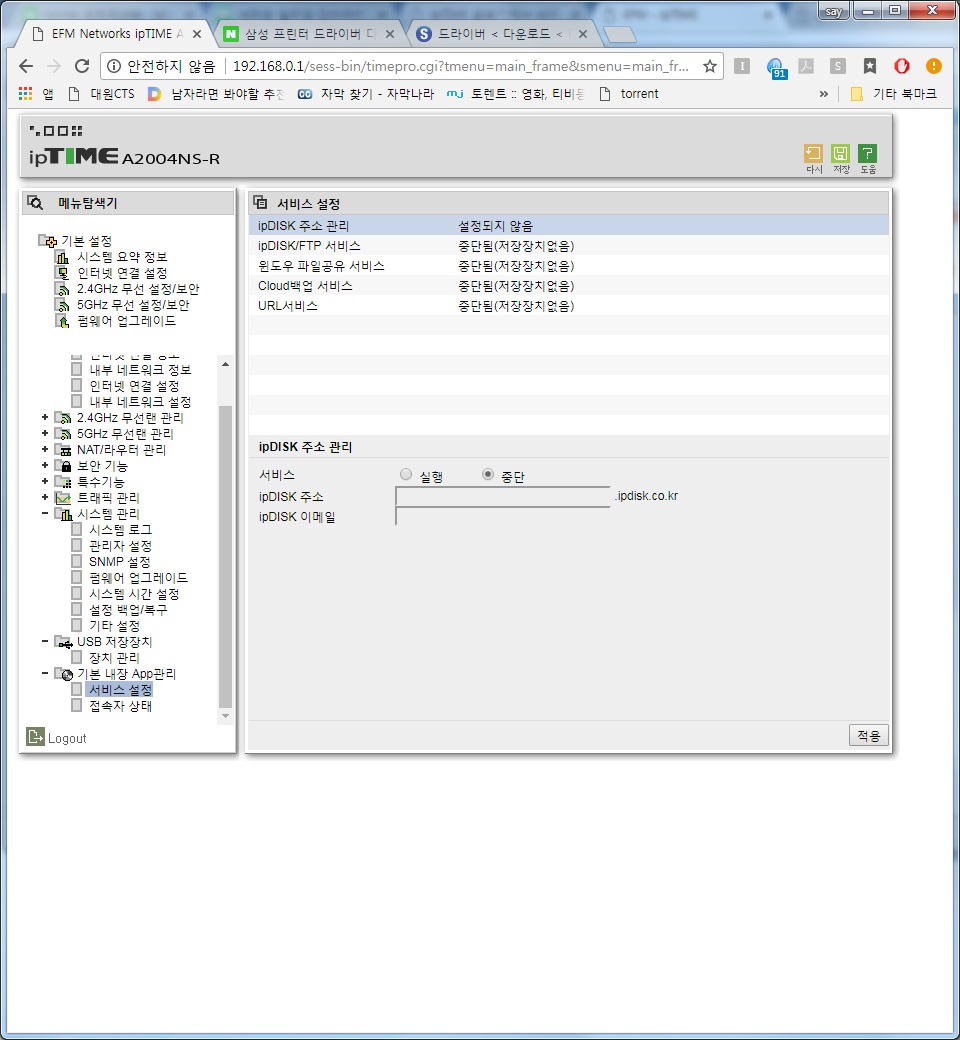Image resolution: width=960 pixels, height=1040 pixels.
Task: Open 2.4GHz 무선 설정/보안 shortcut
Action: point(138,289)
